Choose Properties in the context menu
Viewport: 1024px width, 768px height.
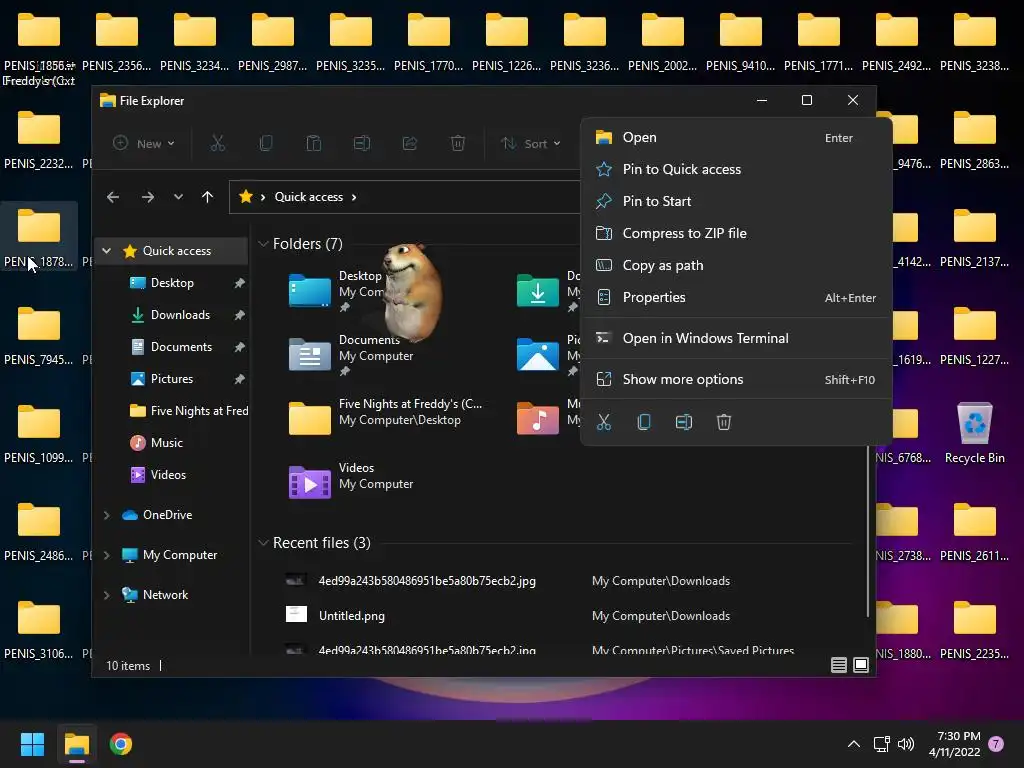pos(736,297)
